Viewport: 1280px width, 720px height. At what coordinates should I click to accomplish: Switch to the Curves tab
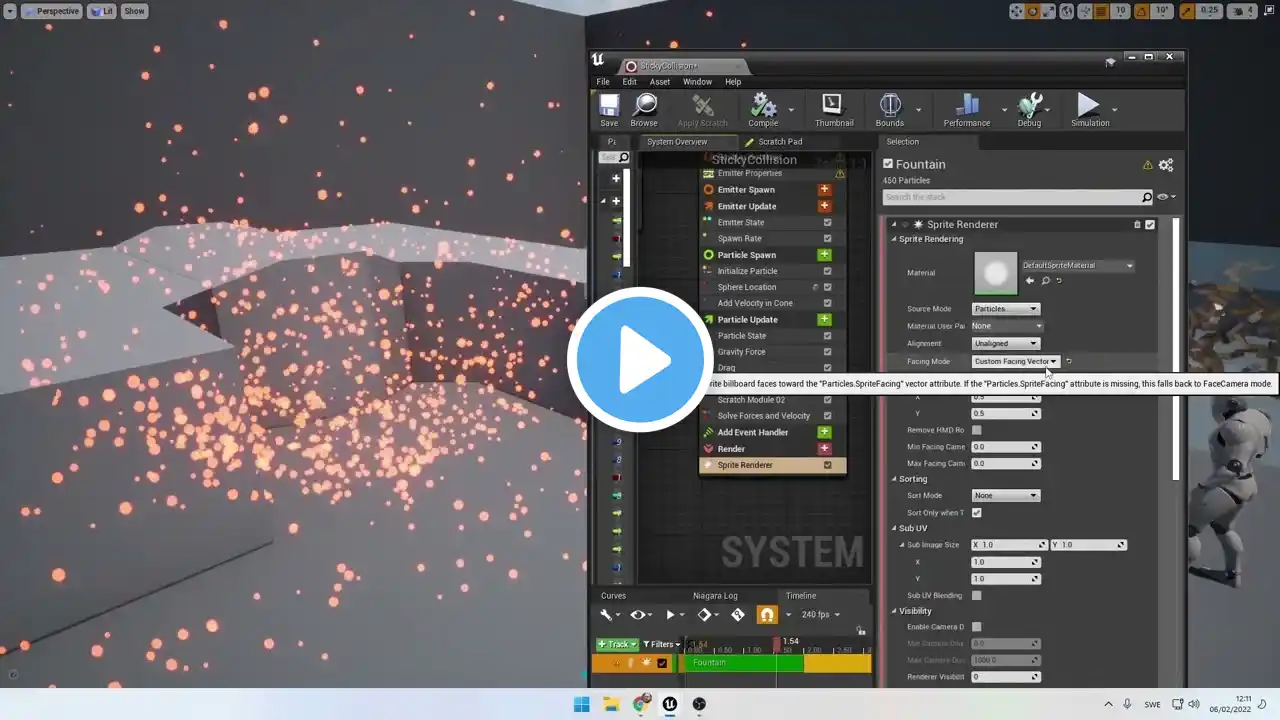[613, 596]
